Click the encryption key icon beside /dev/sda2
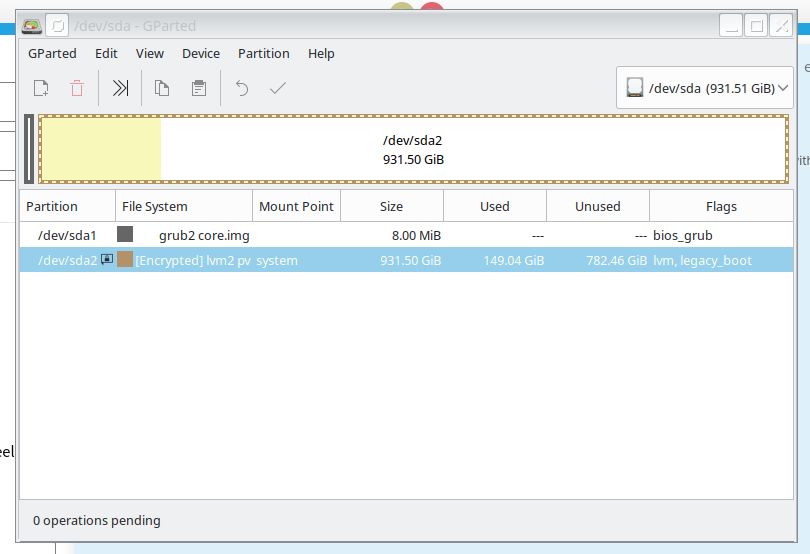The width and height of the screenshot is (810, 554). coord(107,260)
